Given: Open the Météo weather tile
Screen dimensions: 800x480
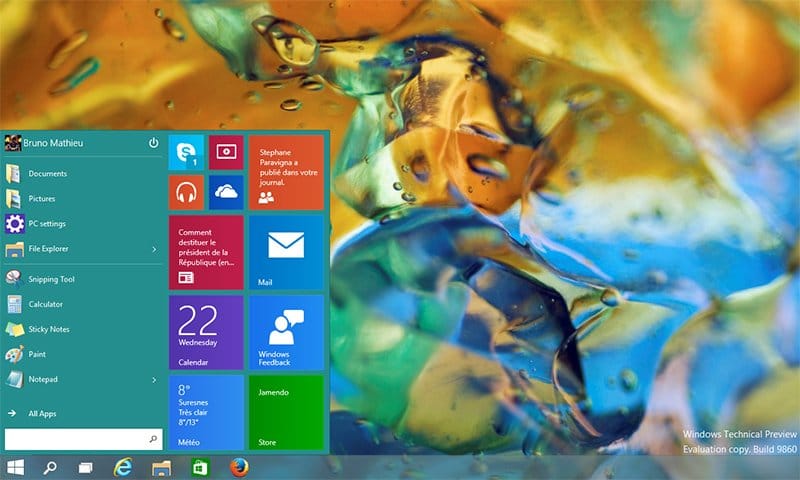Looking at the screenshot, I should coord(206,413).
